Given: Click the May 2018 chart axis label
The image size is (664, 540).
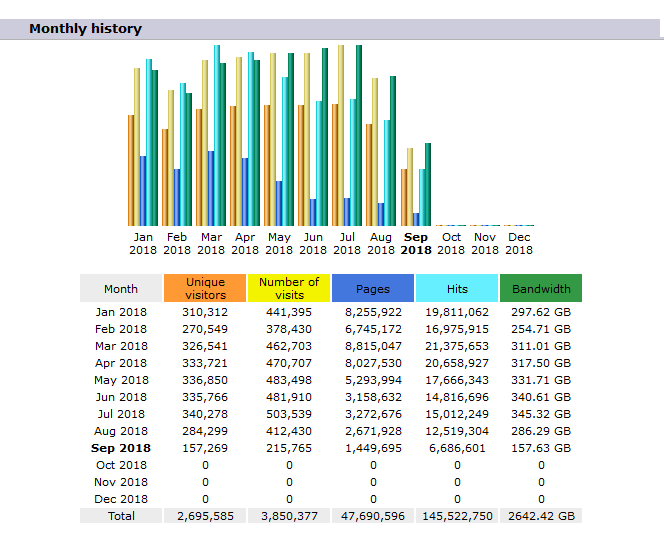Looking at the screenshot, I should (279, 244).
